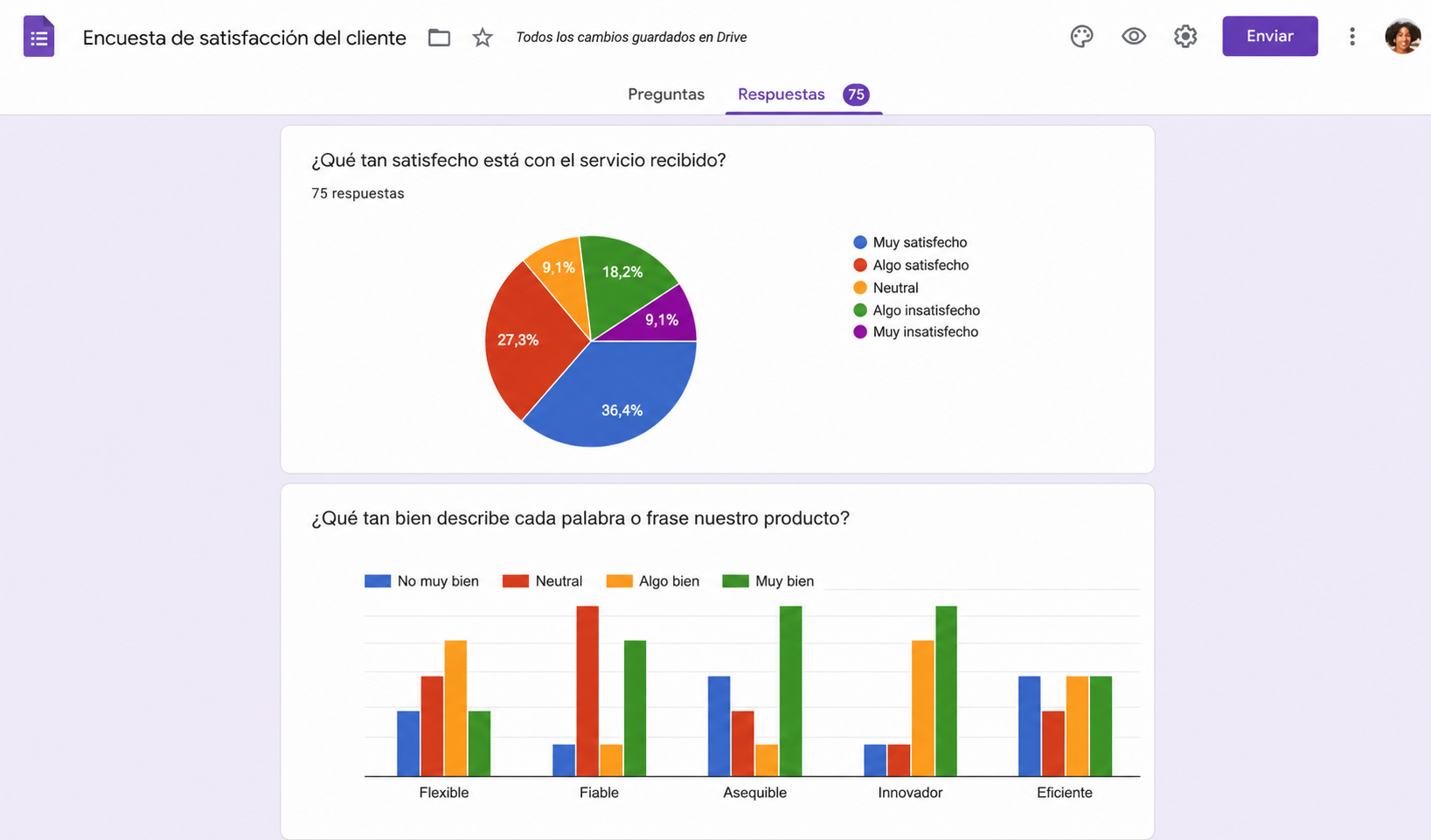Click the Asequible axis label
The image size is (1431, 840).
click(754, 793)
